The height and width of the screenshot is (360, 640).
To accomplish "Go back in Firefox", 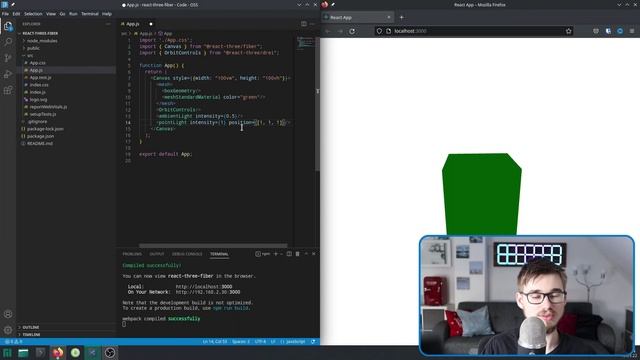I will coord(328,31).
